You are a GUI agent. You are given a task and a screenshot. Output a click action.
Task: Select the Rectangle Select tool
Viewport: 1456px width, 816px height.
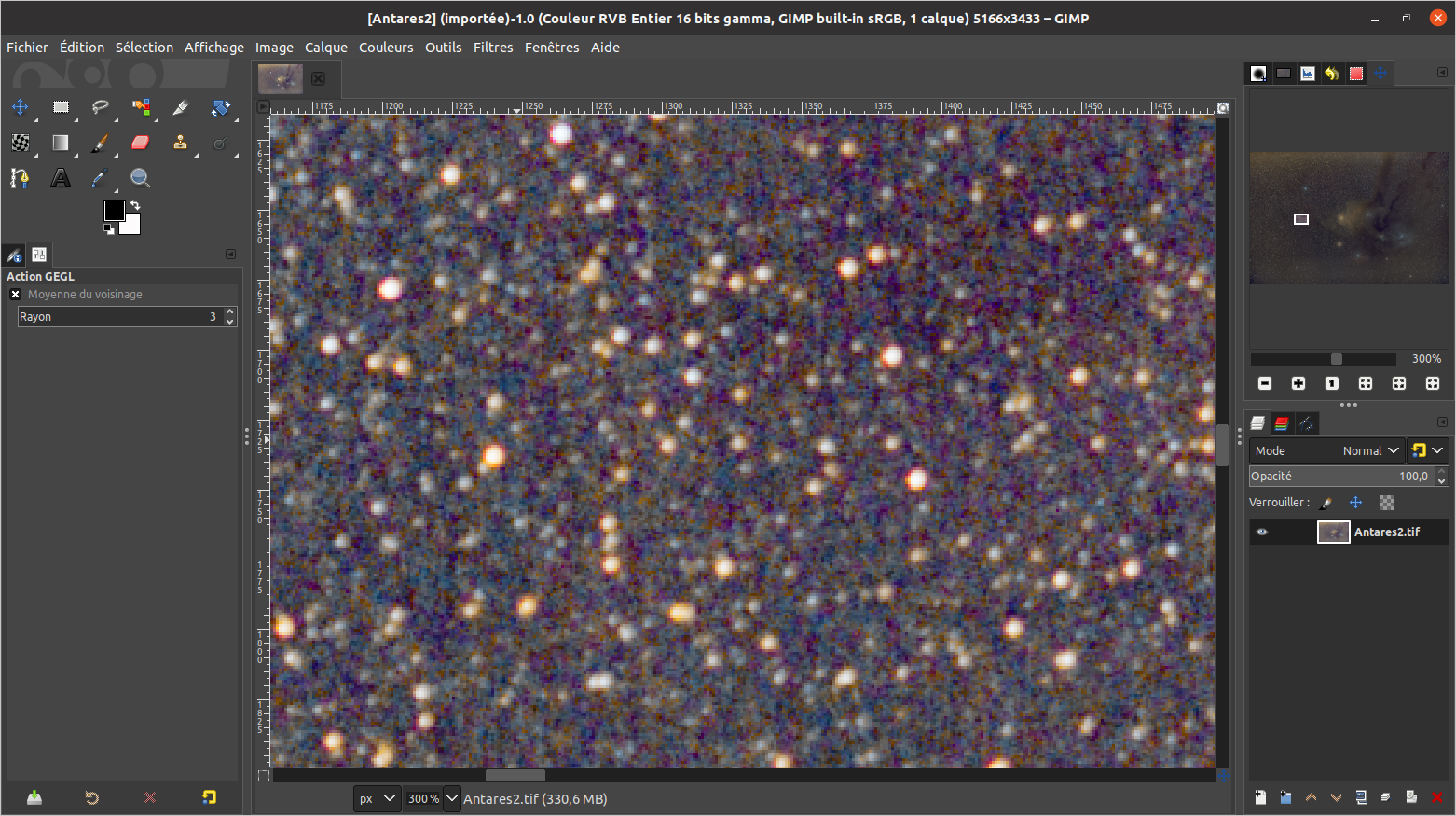[61, 107]
